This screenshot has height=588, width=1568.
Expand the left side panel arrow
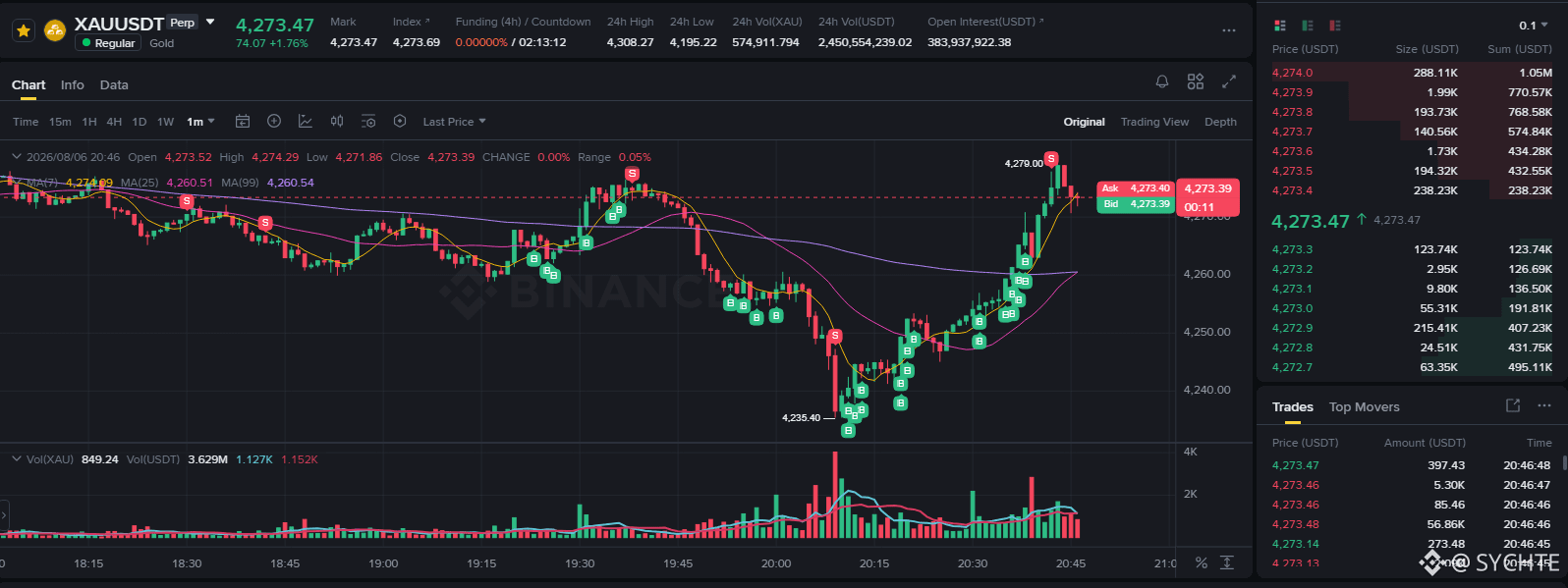click(x=4, y=514)
